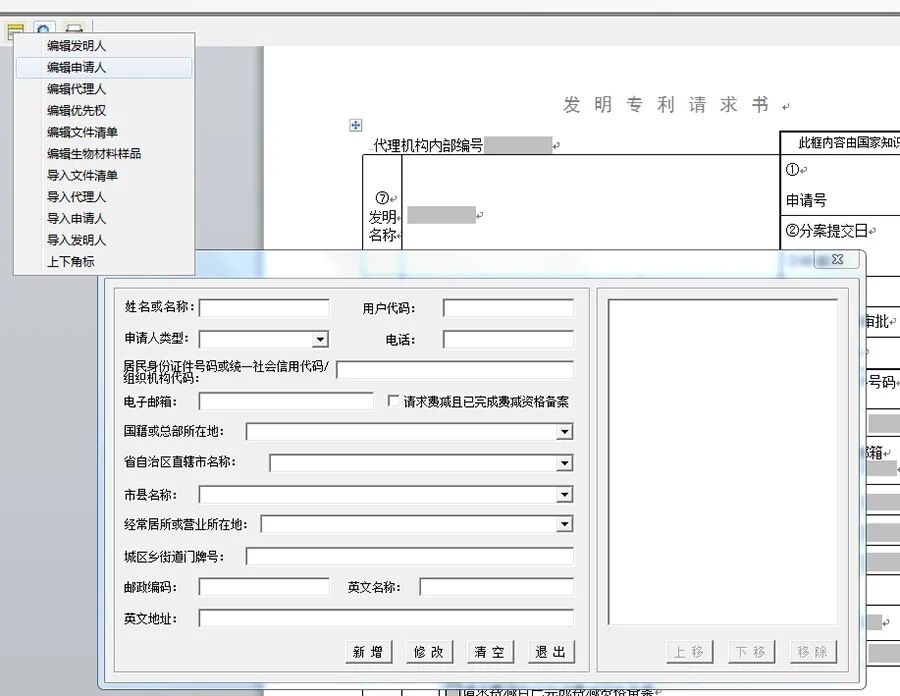Viewport: 900px width, 696px height.
Task: Expand the 国籍或总部所在地 dropdown
Action: (x=566, y=432)
